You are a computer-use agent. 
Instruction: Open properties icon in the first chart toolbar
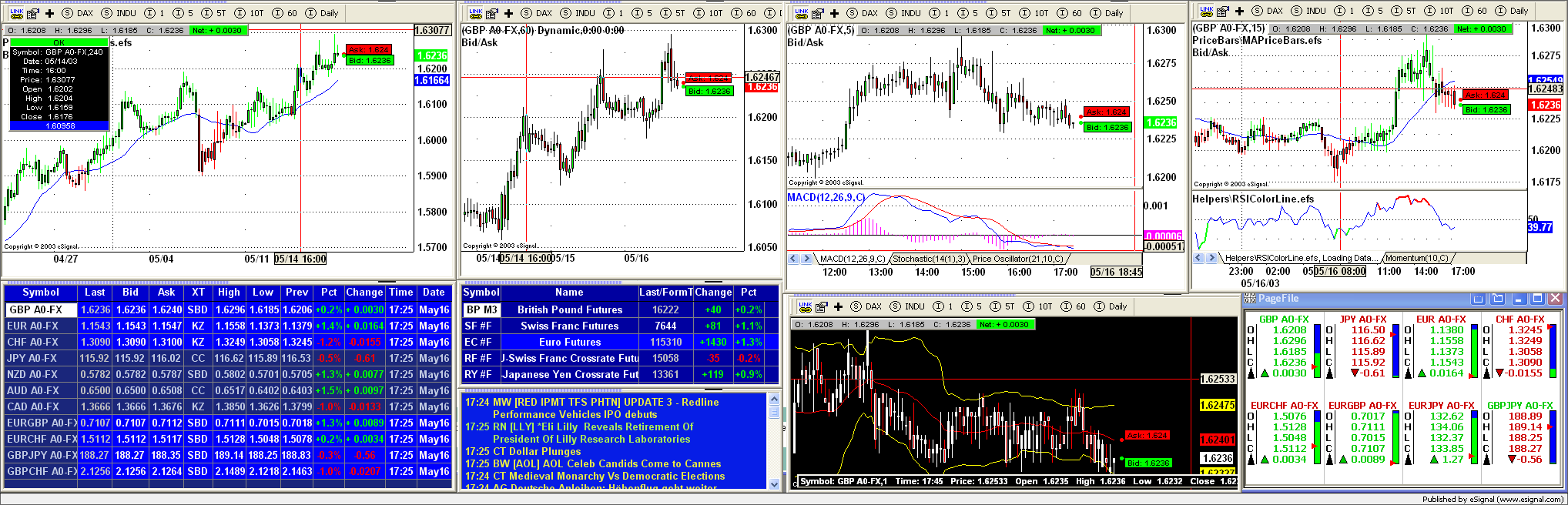coord(33,13)
